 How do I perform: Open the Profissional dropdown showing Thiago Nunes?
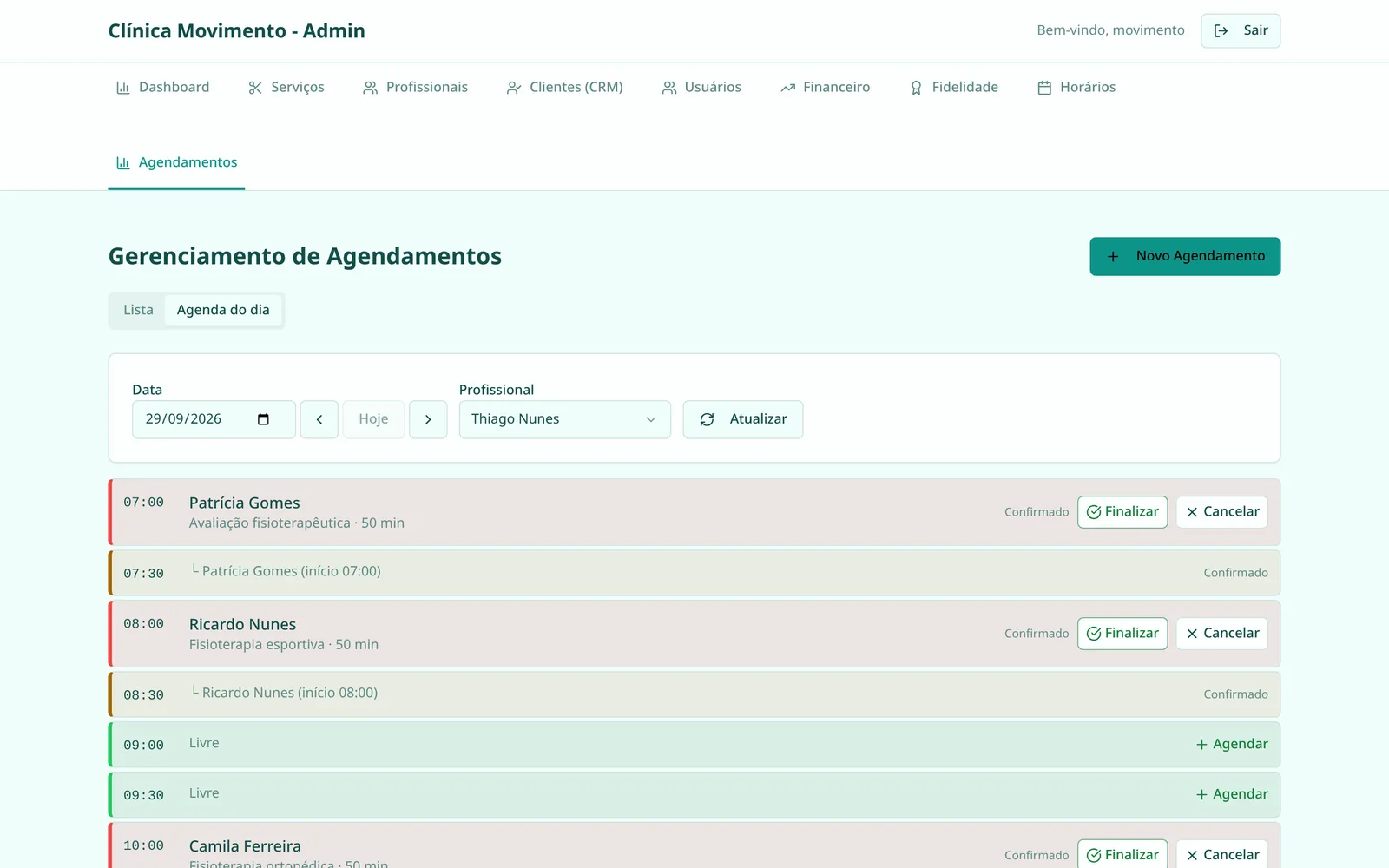[564, 419]
